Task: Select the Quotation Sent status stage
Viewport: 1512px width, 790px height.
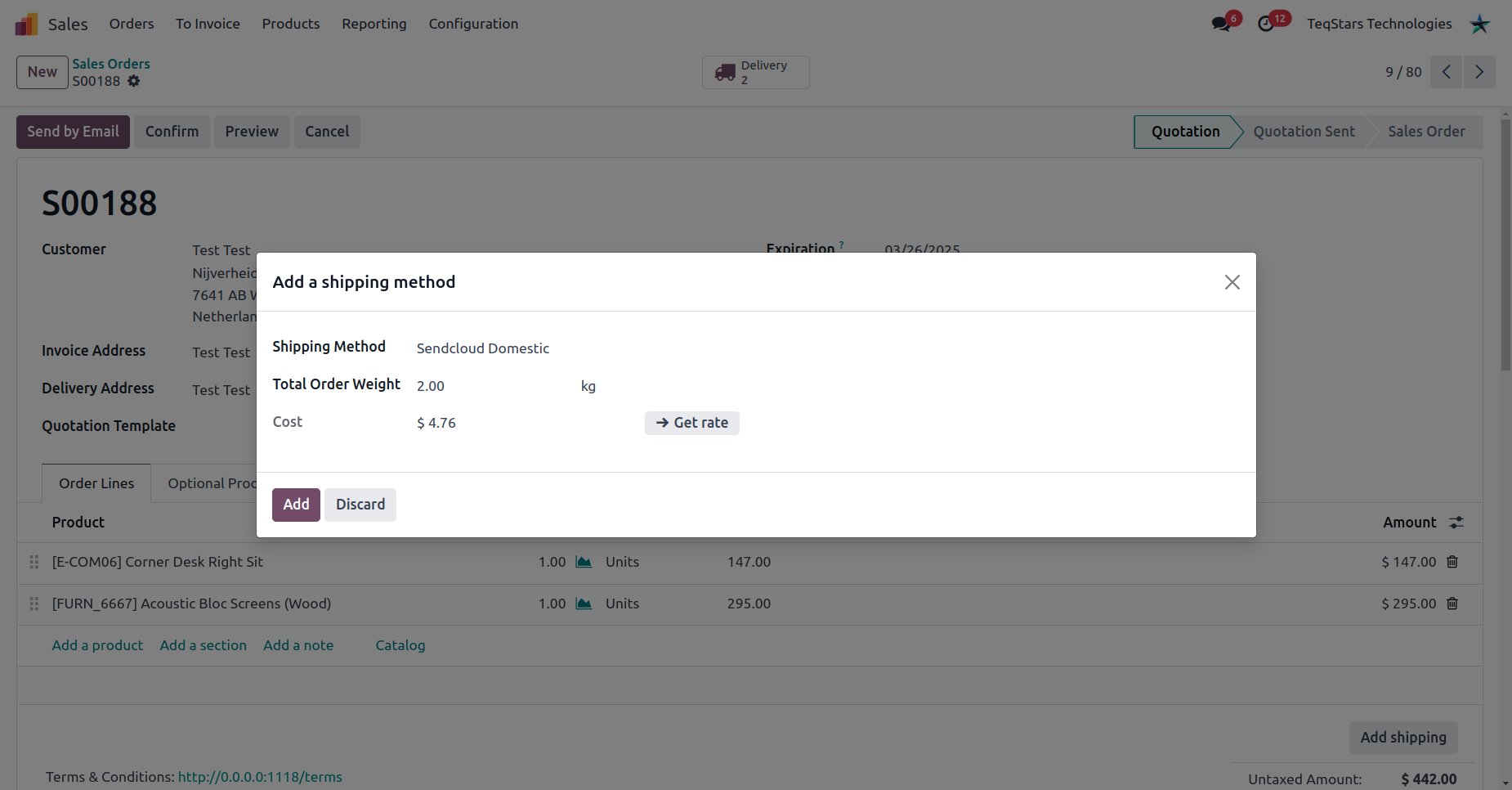Action: pyautogui.click(x=1304, y=132)
